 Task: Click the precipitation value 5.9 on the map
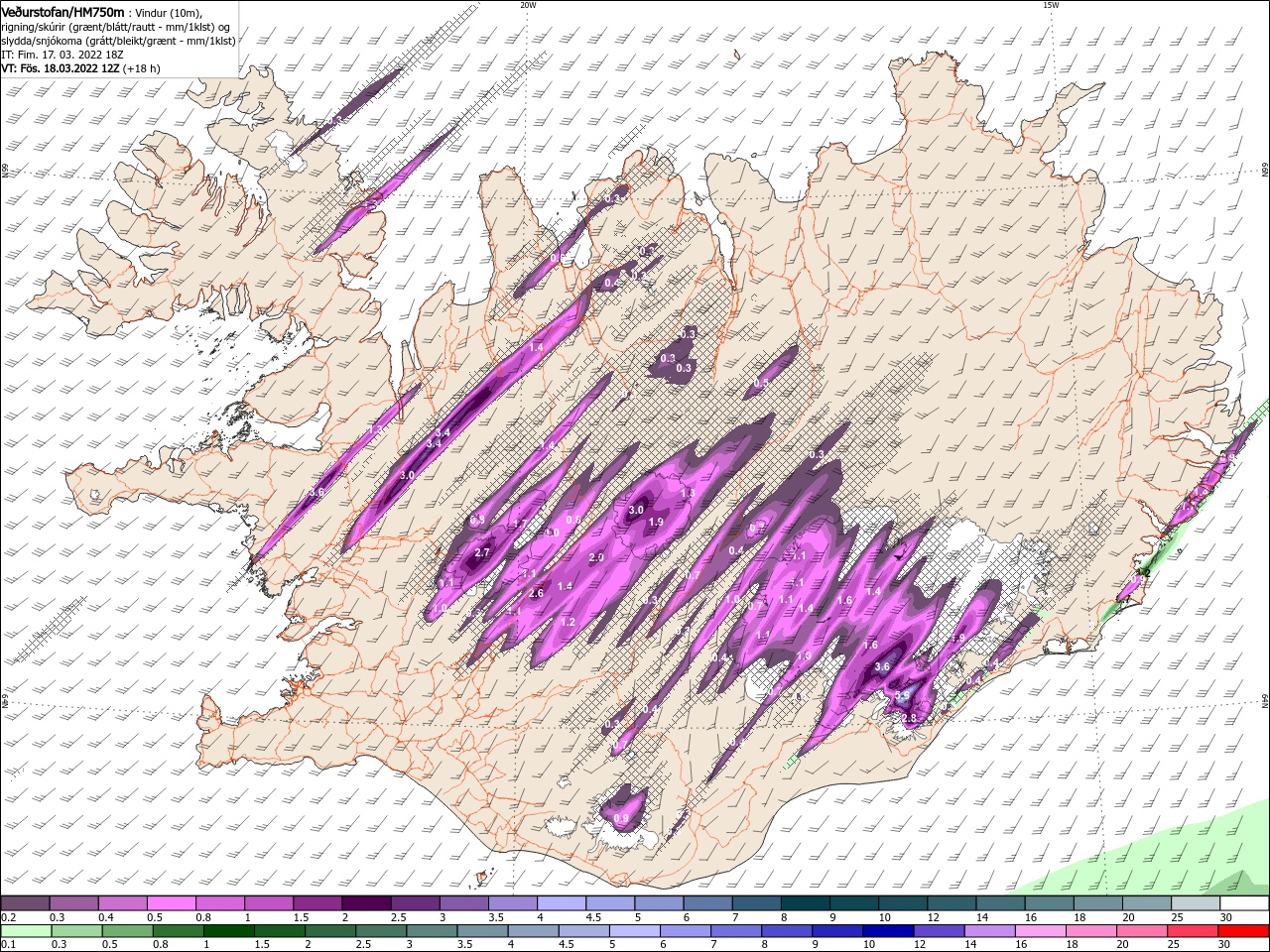point(902,696)
